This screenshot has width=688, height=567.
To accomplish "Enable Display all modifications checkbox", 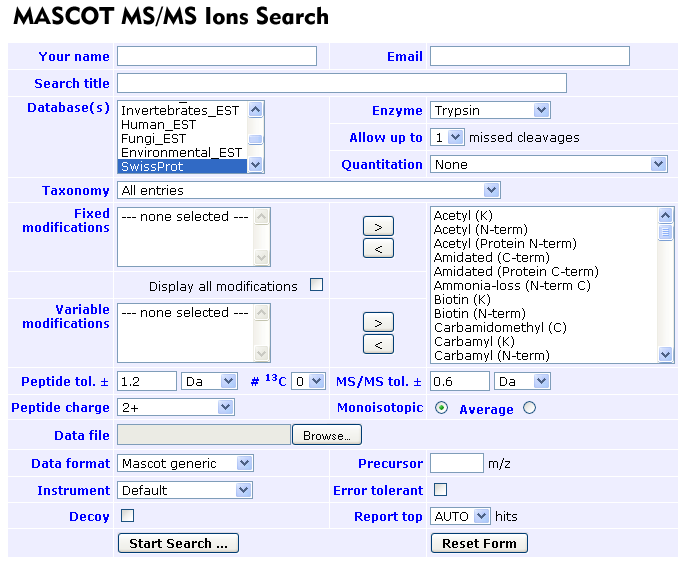I will pyautogui.click(x=316, y=285).
